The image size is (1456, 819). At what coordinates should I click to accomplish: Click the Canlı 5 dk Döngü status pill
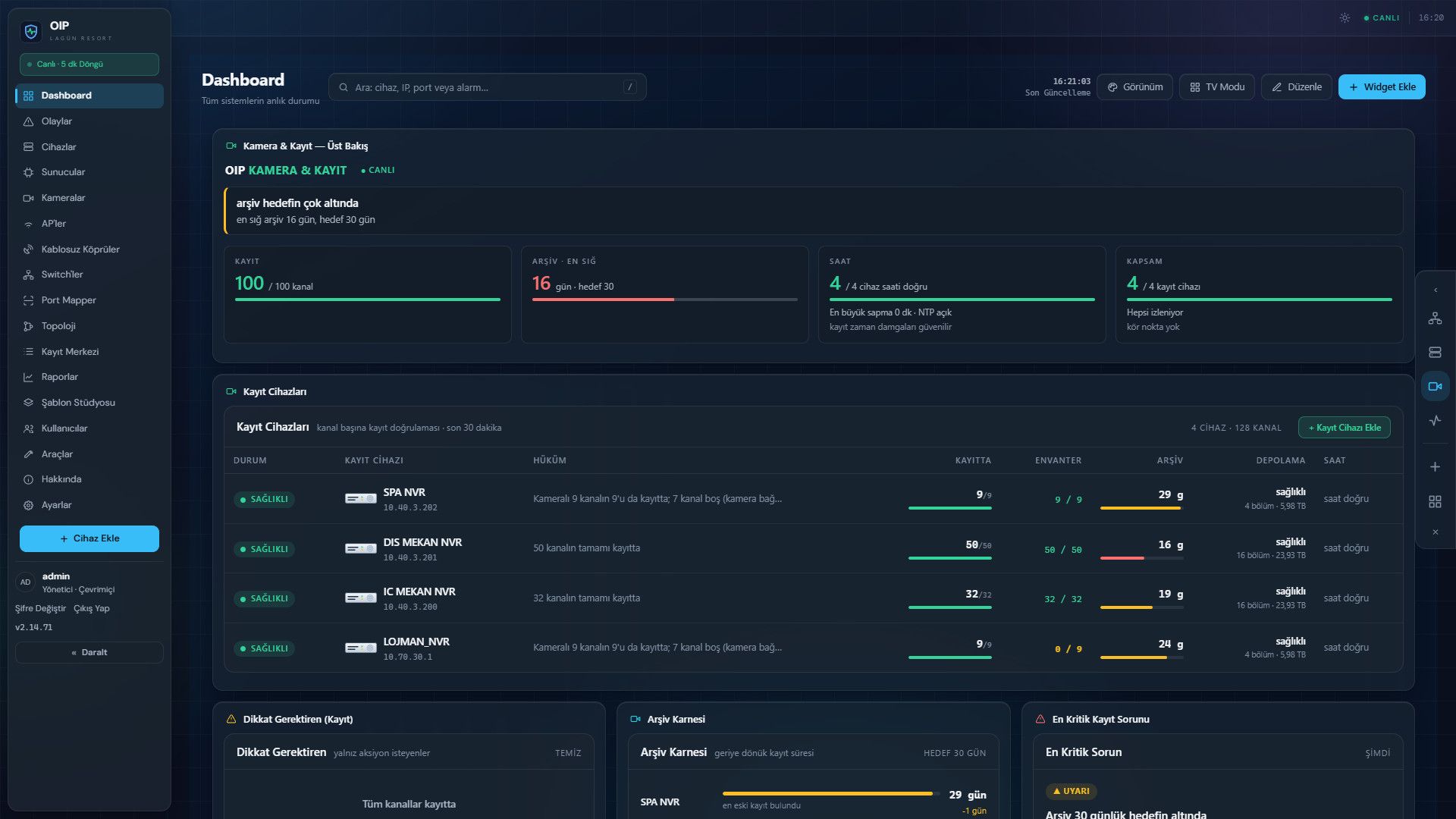89,64
